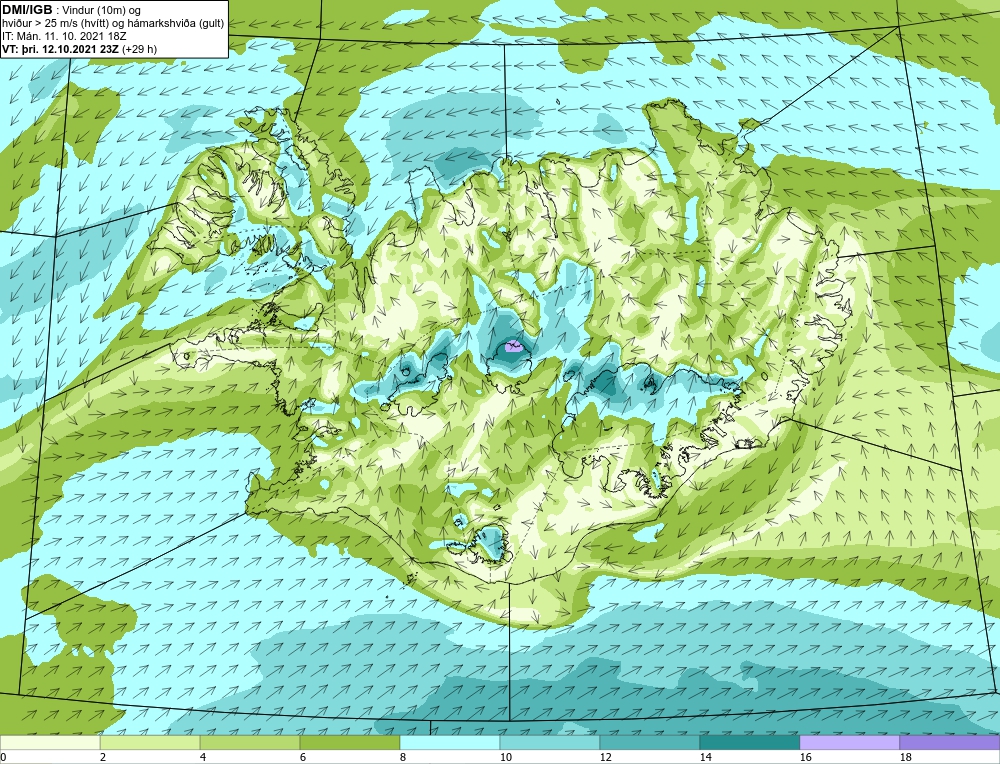Image resolution: width=1000 pixels, height=764 pixels.
Task: Select the 14–16 m/s dark teal swatch
Action: (750, 742)
